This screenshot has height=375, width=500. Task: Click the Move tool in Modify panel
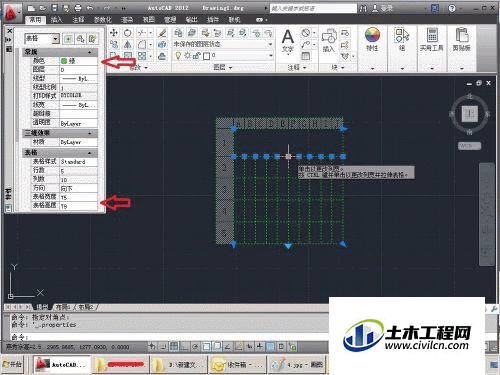(x=114, y=33)
